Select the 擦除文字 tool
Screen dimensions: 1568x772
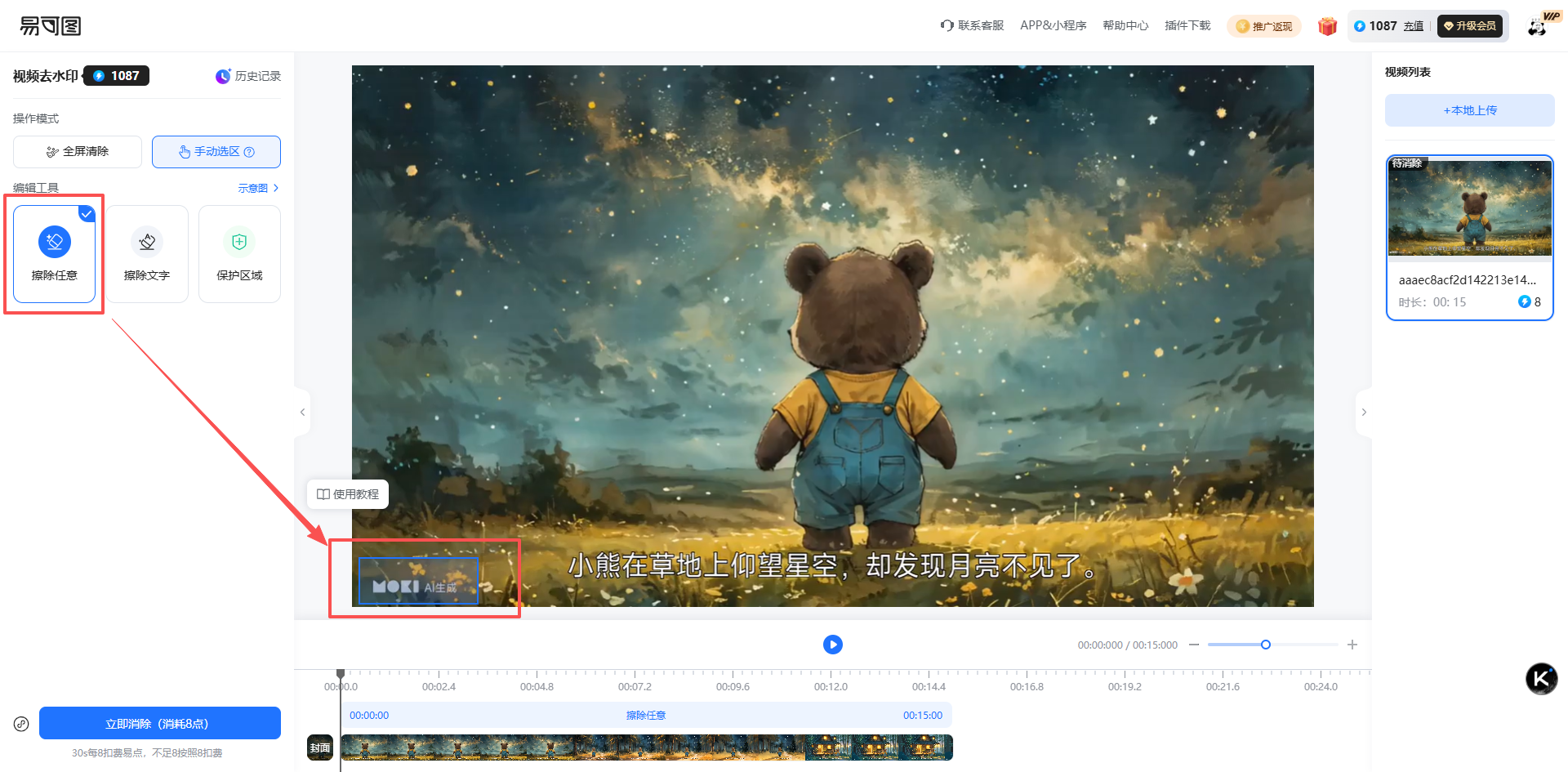147,254
